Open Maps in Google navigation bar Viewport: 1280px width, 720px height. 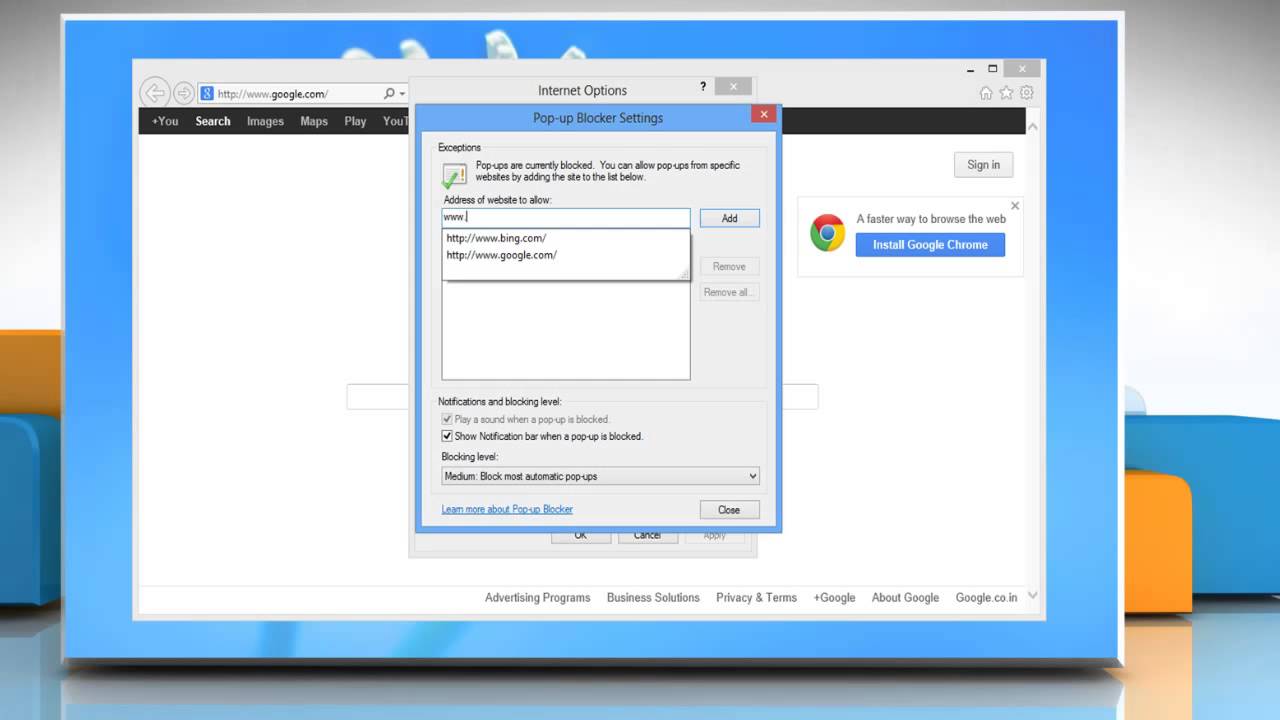[314, 121]
